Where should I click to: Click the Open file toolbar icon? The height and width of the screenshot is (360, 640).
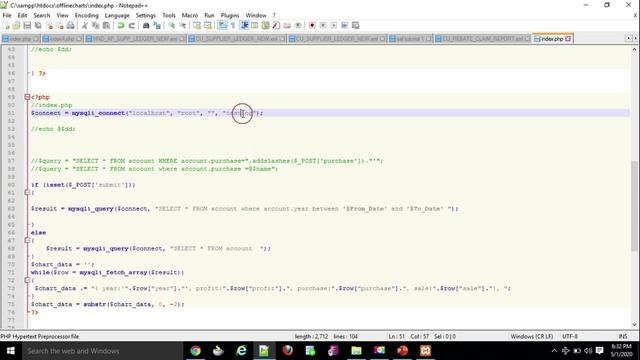tap(16, 26)
